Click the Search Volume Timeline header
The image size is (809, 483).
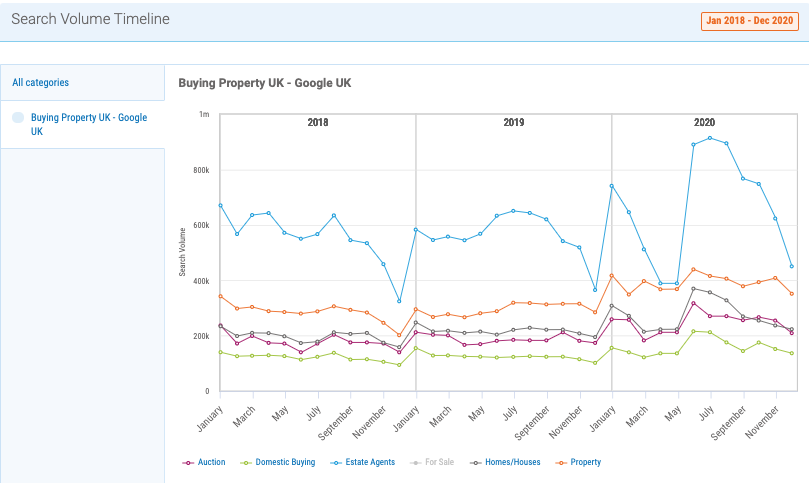(90, 19)
